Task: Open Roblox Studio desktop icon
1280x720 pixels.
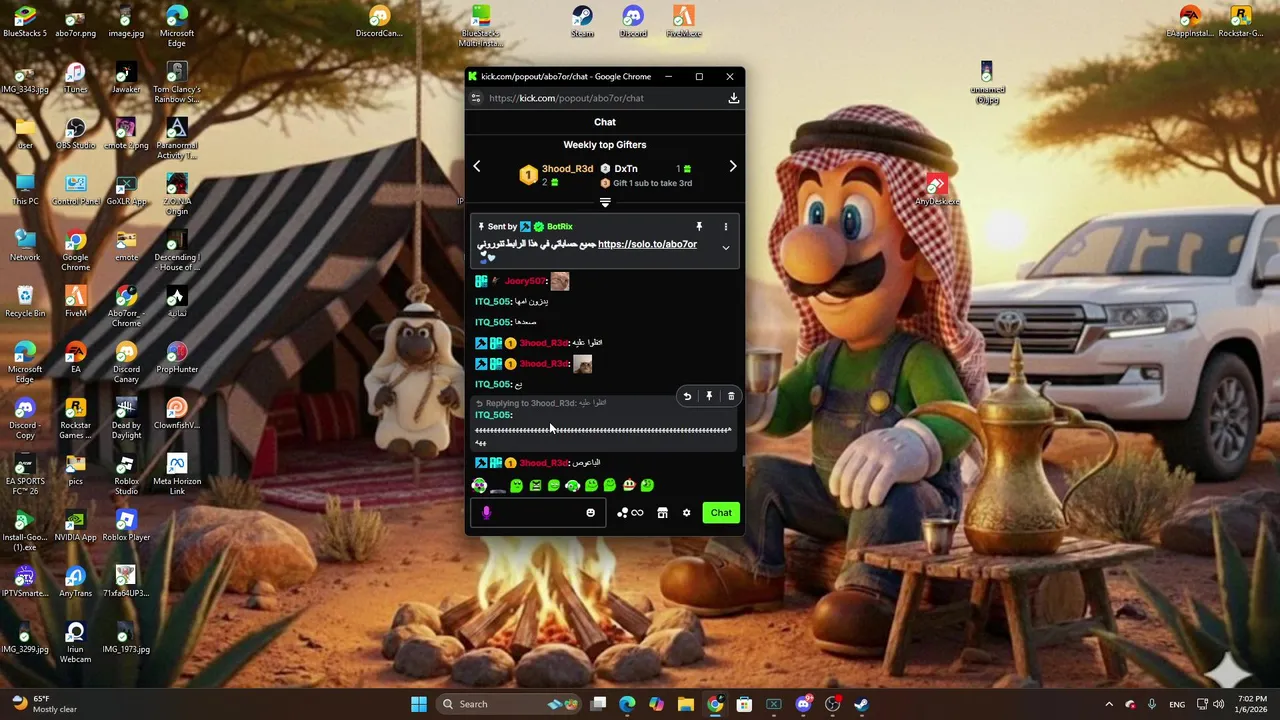Action: click(x=126, y=475)
